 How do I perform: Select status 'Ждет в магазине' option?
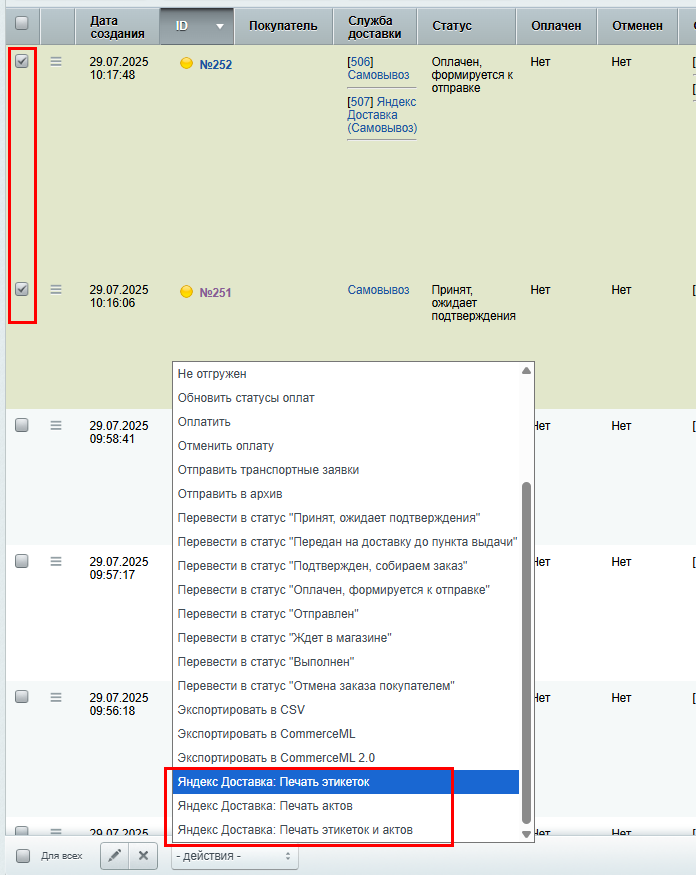coord(345,638)
